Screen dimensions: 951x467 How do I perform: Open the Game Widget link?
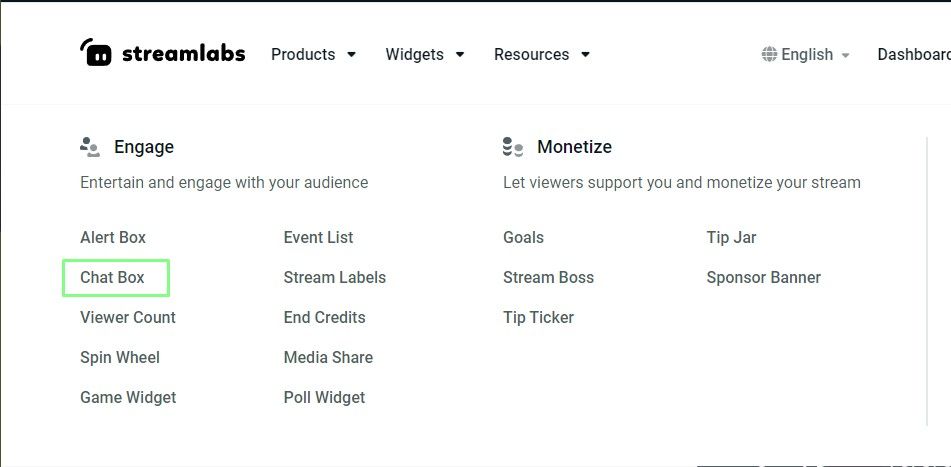tap(128, 398)
